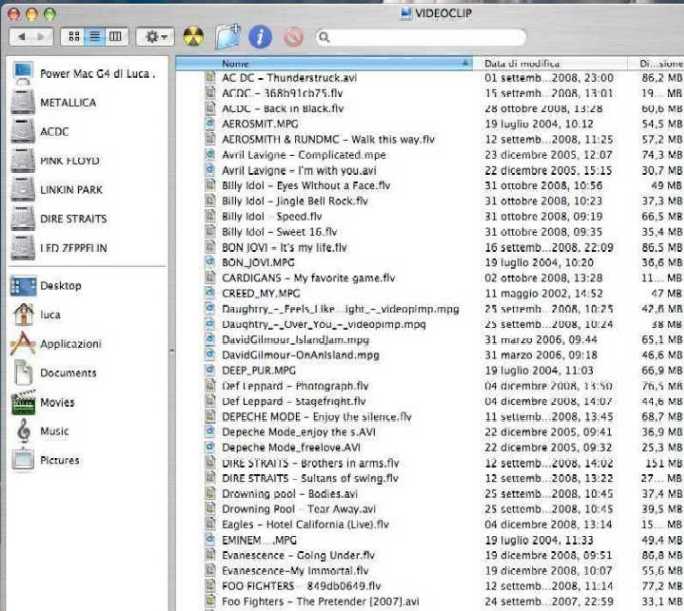Click the search magnifier icon

pyautogui.click(x=324, y=37)
